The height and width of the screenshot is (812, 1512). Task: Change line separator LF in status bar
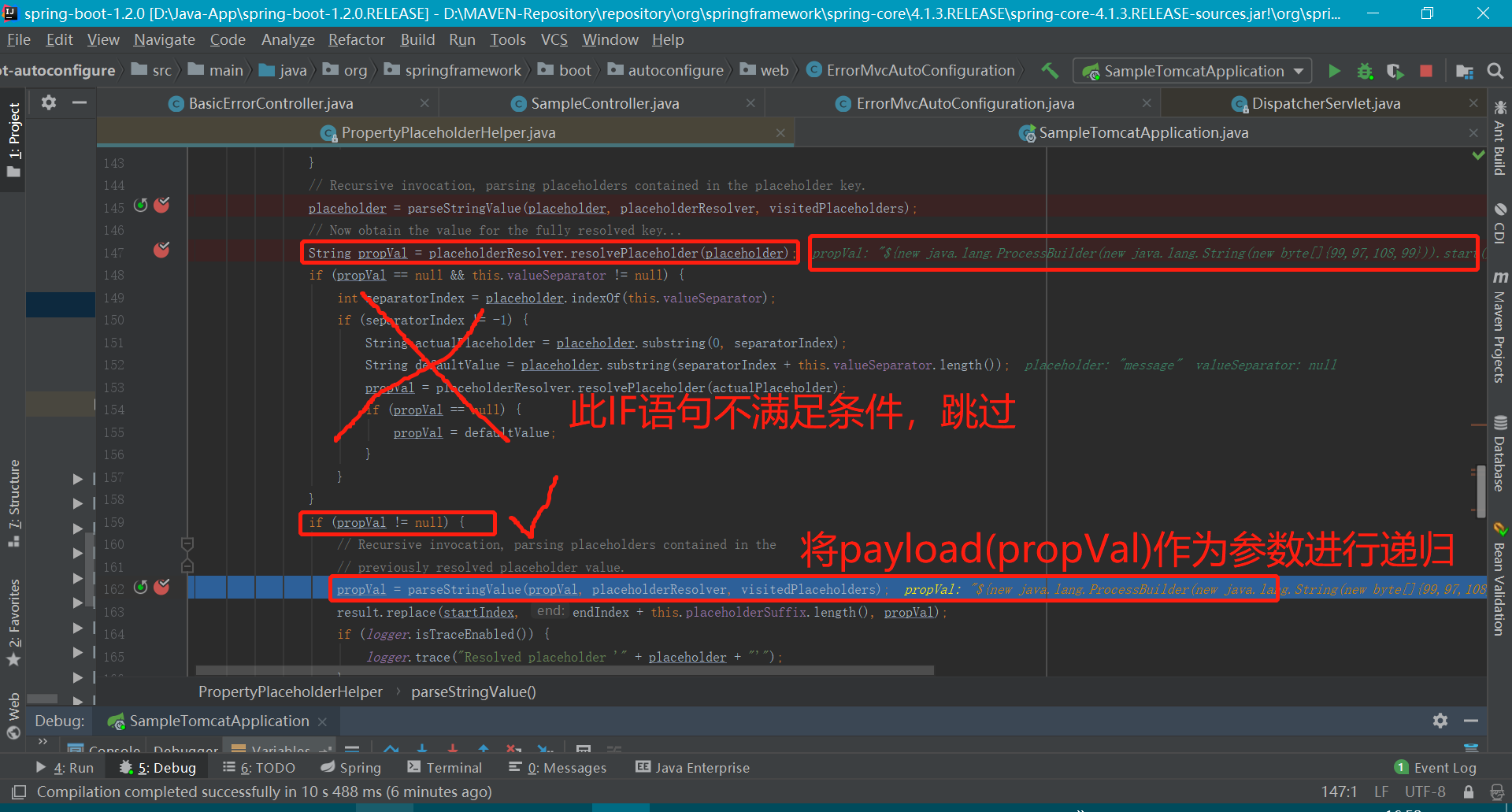coord(1381,792)
